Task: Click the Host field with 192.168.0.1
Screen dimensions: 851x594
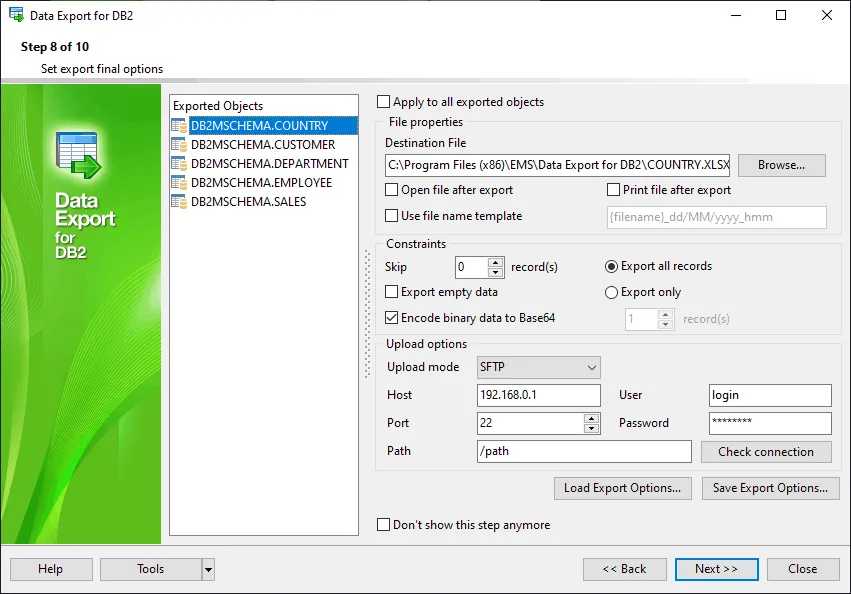Action: (538, 395)
